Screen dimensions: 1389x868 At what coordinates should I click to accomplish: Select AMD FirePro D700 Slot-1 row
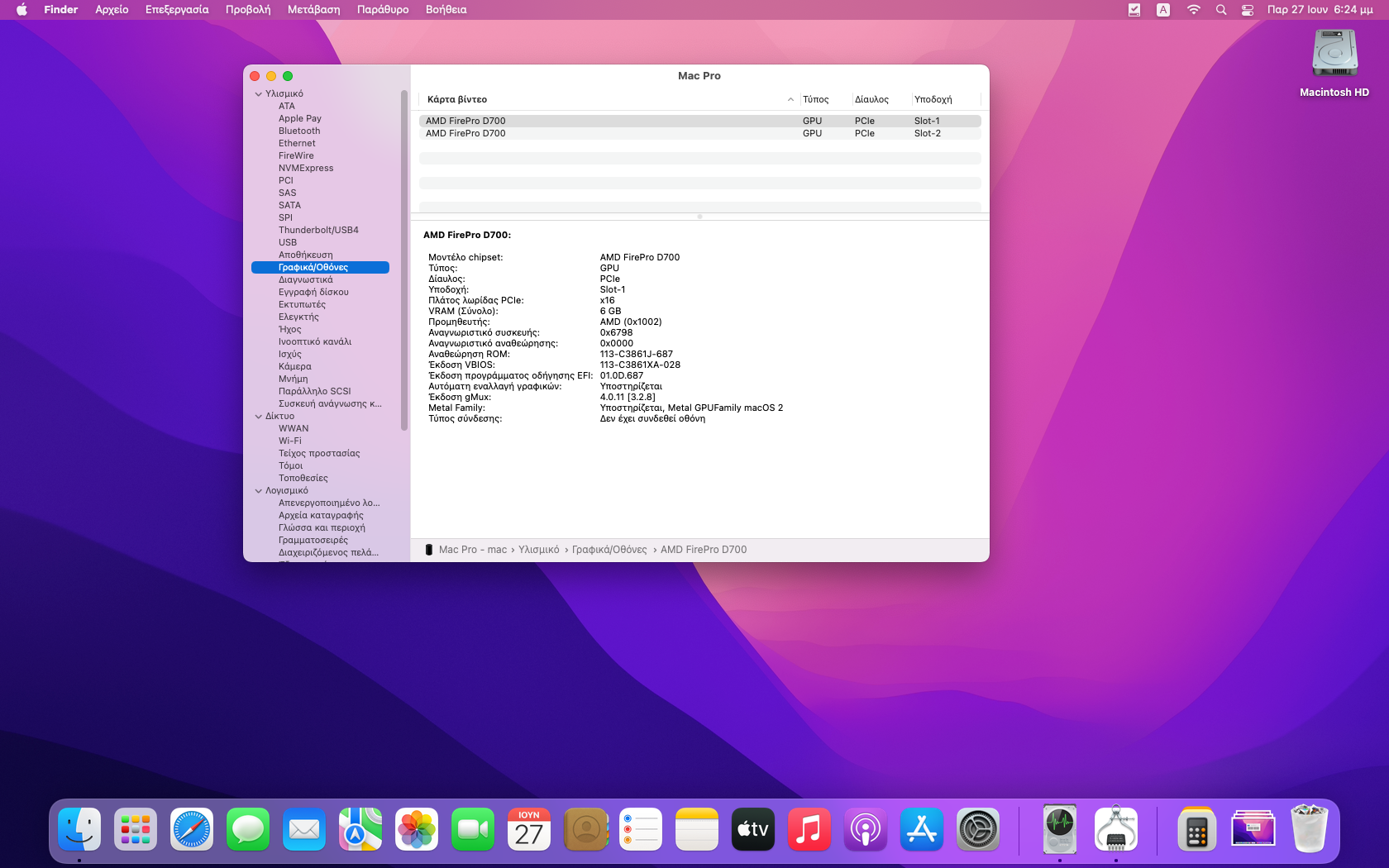pyautogui.click(x=700, y=121)
